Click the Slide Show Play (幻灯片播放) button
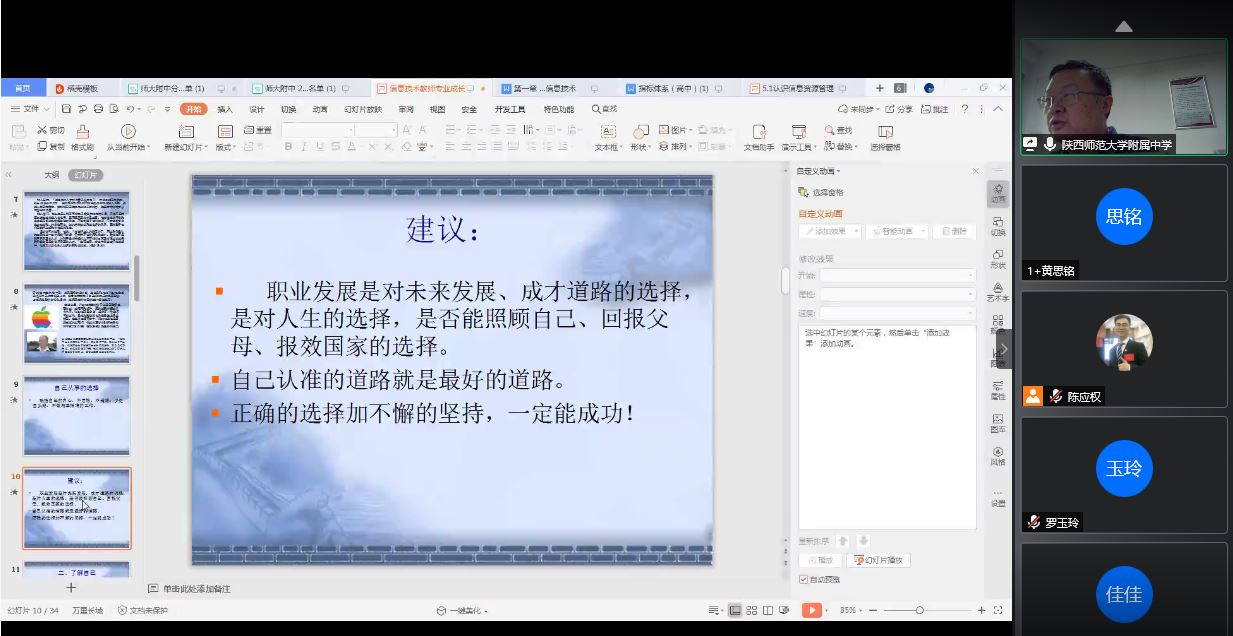This screenshot has height=636, width=1233. [878, 560]
